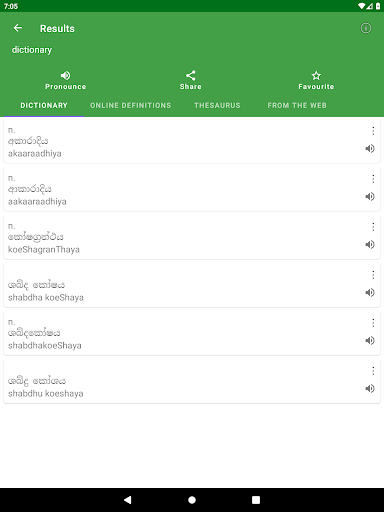The width and height of the screenshot is (384, 512).
Task: Open the overflow menu for akaaraadhiya
Action: (373, 131)
